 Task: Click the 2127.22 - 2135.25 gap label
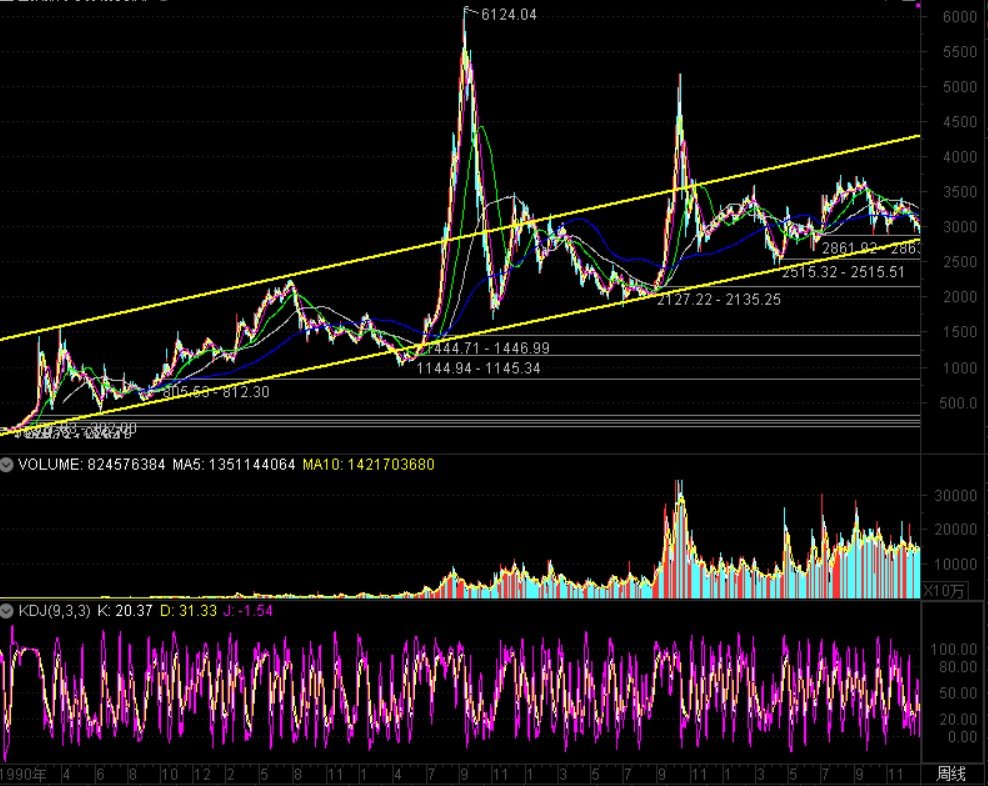tap(719, 299)
